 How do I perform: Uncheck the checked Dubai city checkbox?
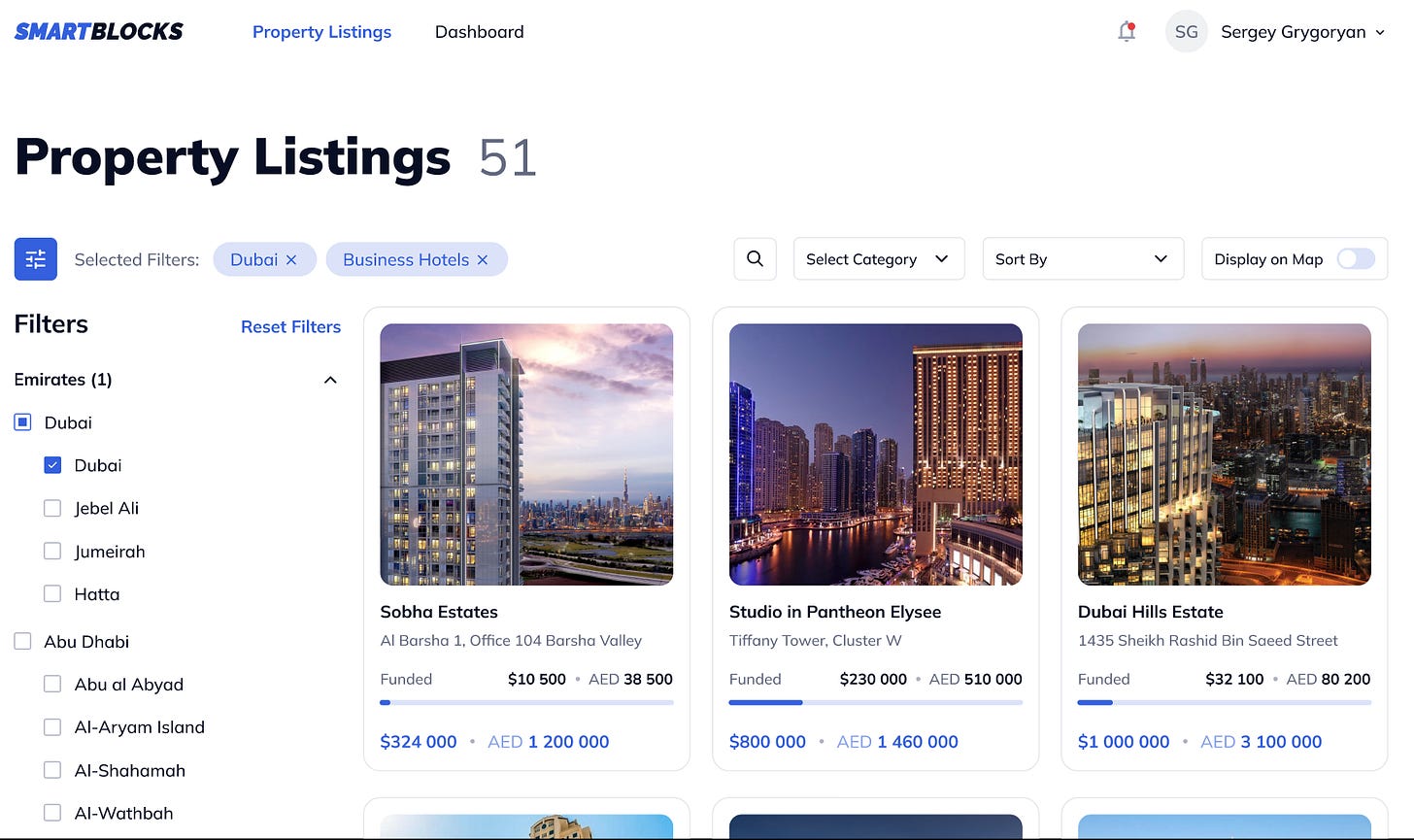(52, 465)
